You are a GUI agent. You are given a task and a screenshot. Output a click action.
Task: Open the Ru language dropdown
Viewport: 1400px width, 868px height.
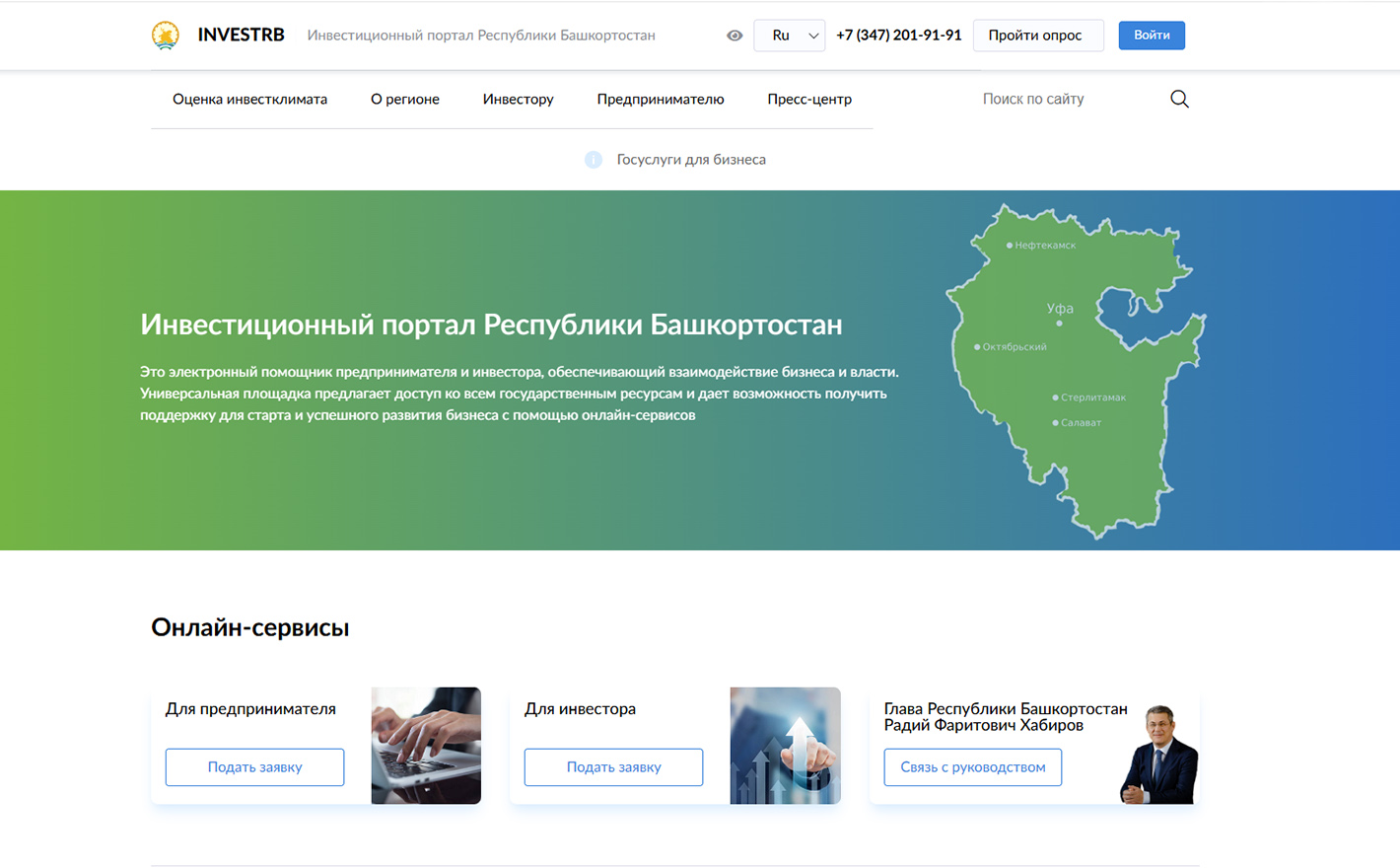[789, 36]
